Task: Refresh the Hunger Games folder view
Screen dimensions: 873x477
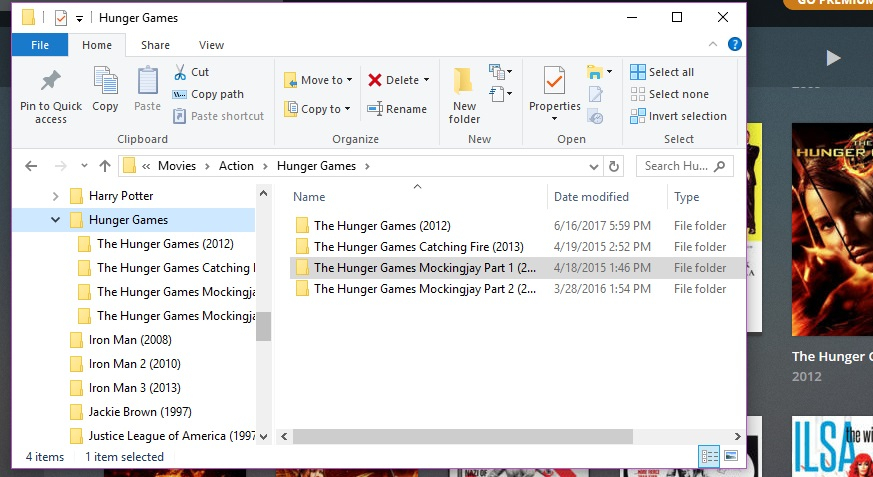Action: point(614,166)
